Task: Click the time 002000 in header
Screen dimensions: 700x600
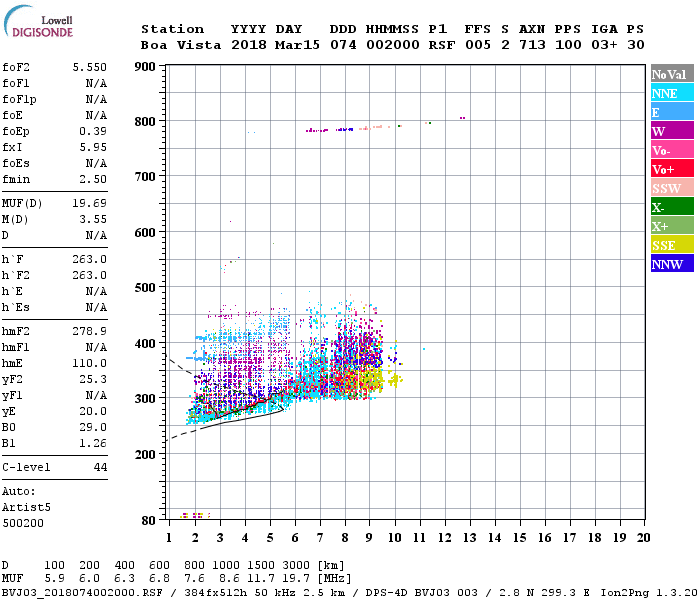Action: 393,45
